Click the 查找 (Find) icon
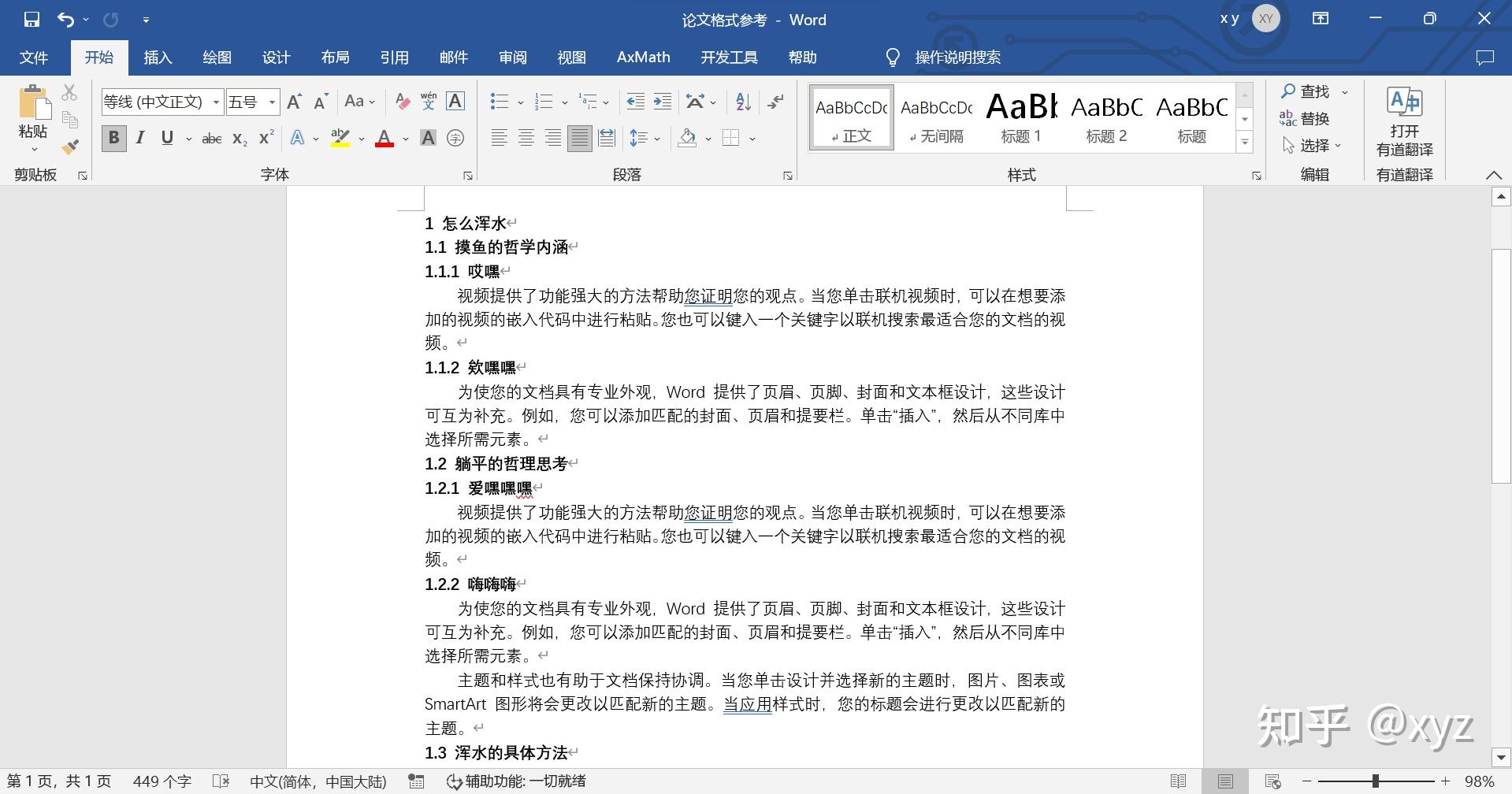 coord(1308,91)
